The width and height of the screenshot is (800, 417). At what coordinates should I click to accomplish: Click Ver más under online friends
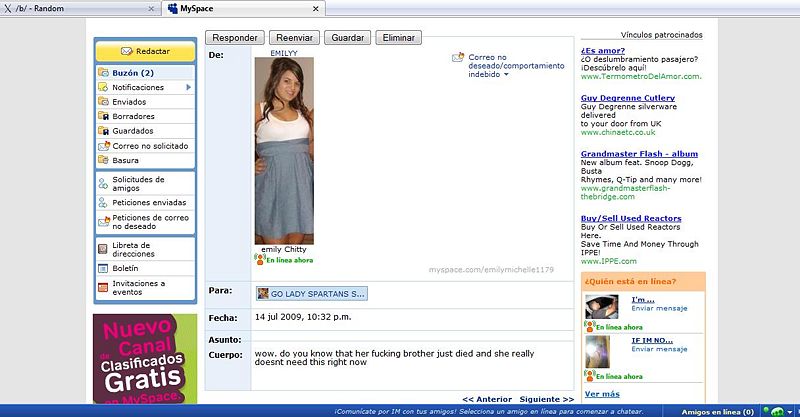602,394
